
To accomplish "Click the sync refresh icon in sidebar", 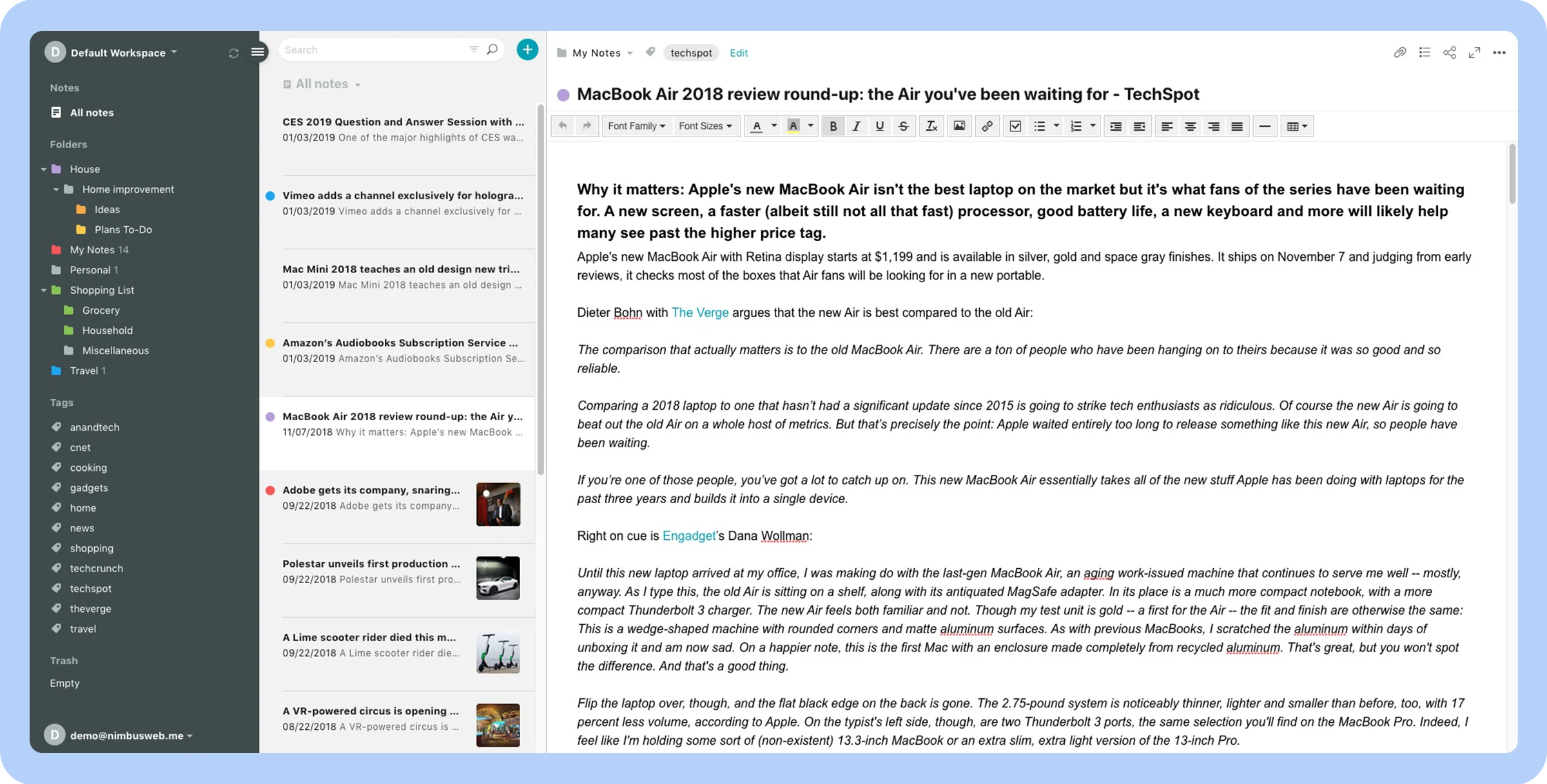I will pyautogui.click(x=233, y=53).
